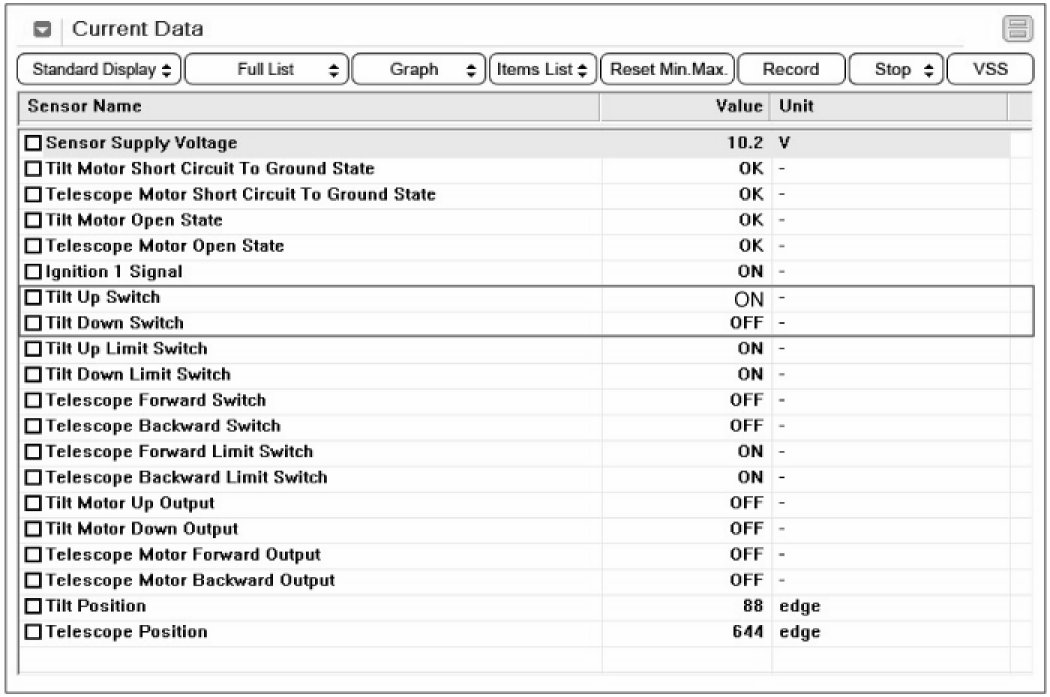1050x697 pixels.
Task: Collapse the Current Data panel arrow icon
Action: [42, 30]
